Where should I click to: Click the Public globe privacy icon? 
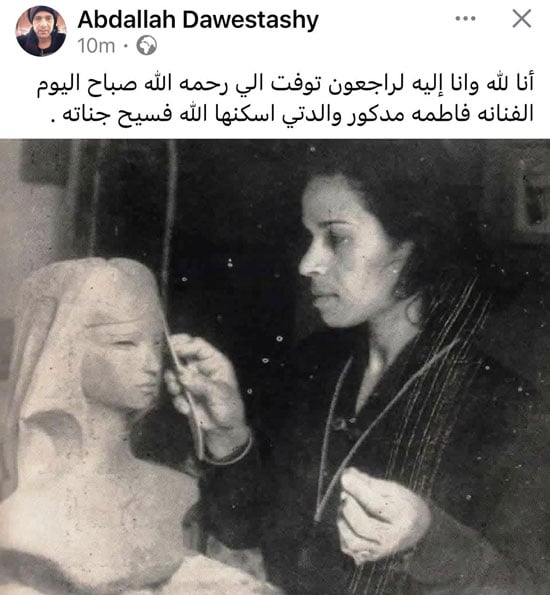point(147,46)
